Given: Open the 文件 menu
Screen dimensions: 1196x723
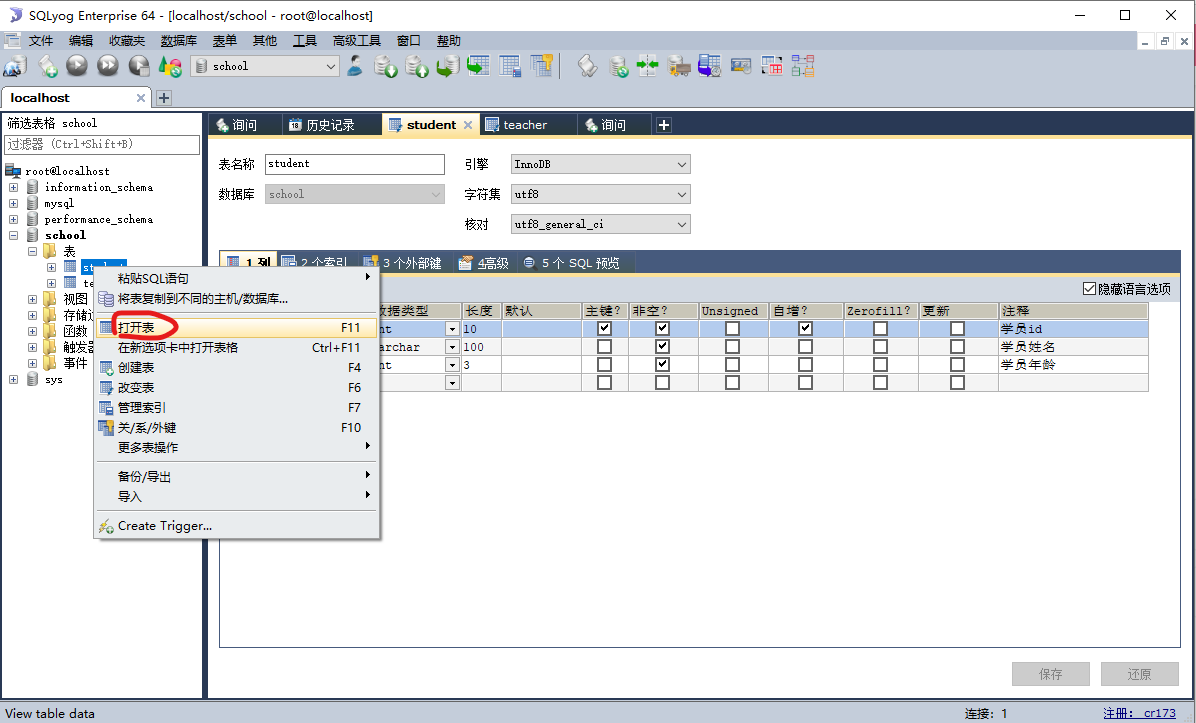Looking at the screenshot, I should (40, 40).
